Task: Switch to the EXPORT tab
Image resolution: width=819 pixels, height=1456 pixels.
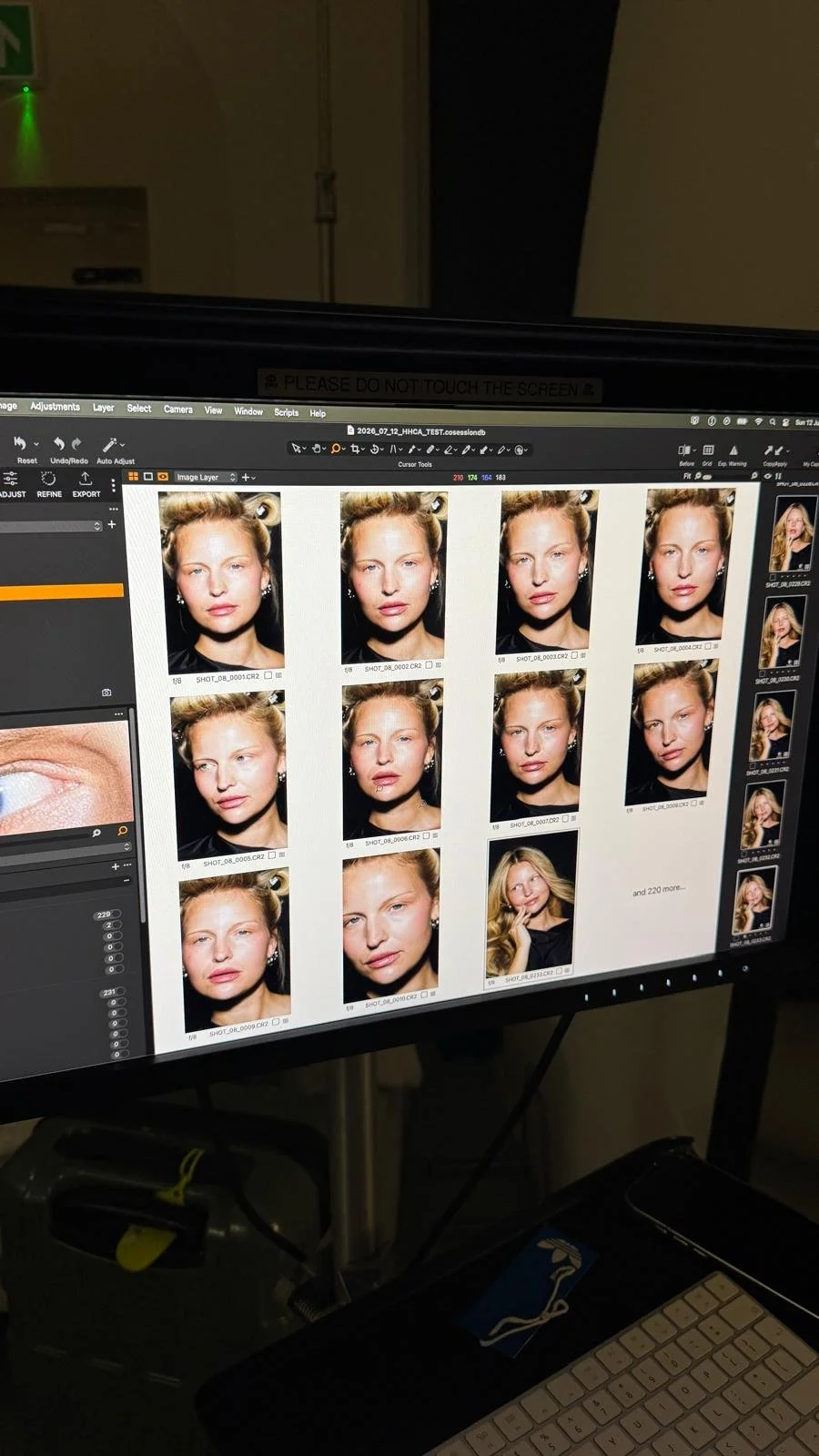Action: click(86, 484)
